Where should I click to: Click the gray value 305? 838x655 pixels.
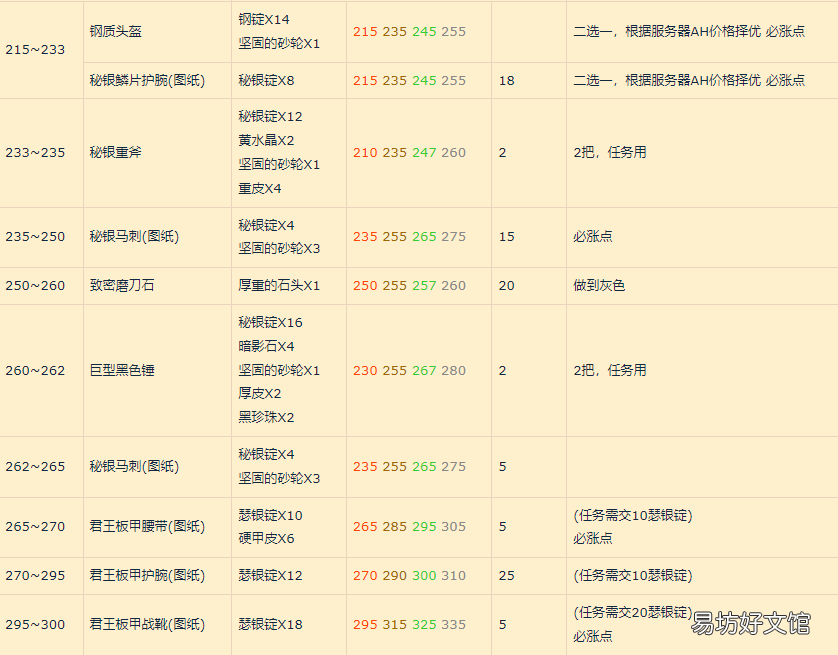click(x=454, y=527)
